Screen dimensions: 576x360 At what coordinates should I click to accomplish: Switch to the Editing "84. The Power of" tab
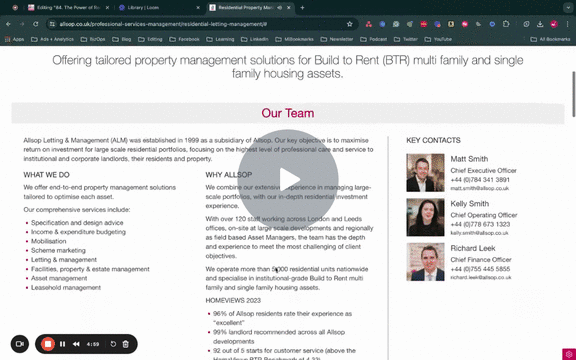pos(69,7)
